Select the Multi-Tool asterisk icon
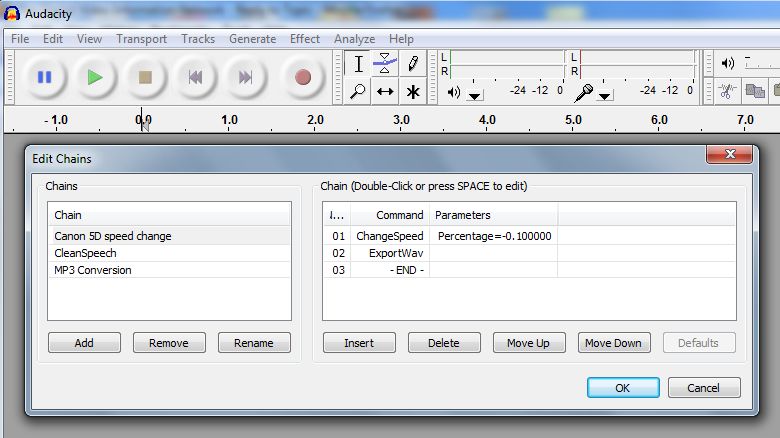The height and width of the screenshot is (438, 780). pos(412,91)
